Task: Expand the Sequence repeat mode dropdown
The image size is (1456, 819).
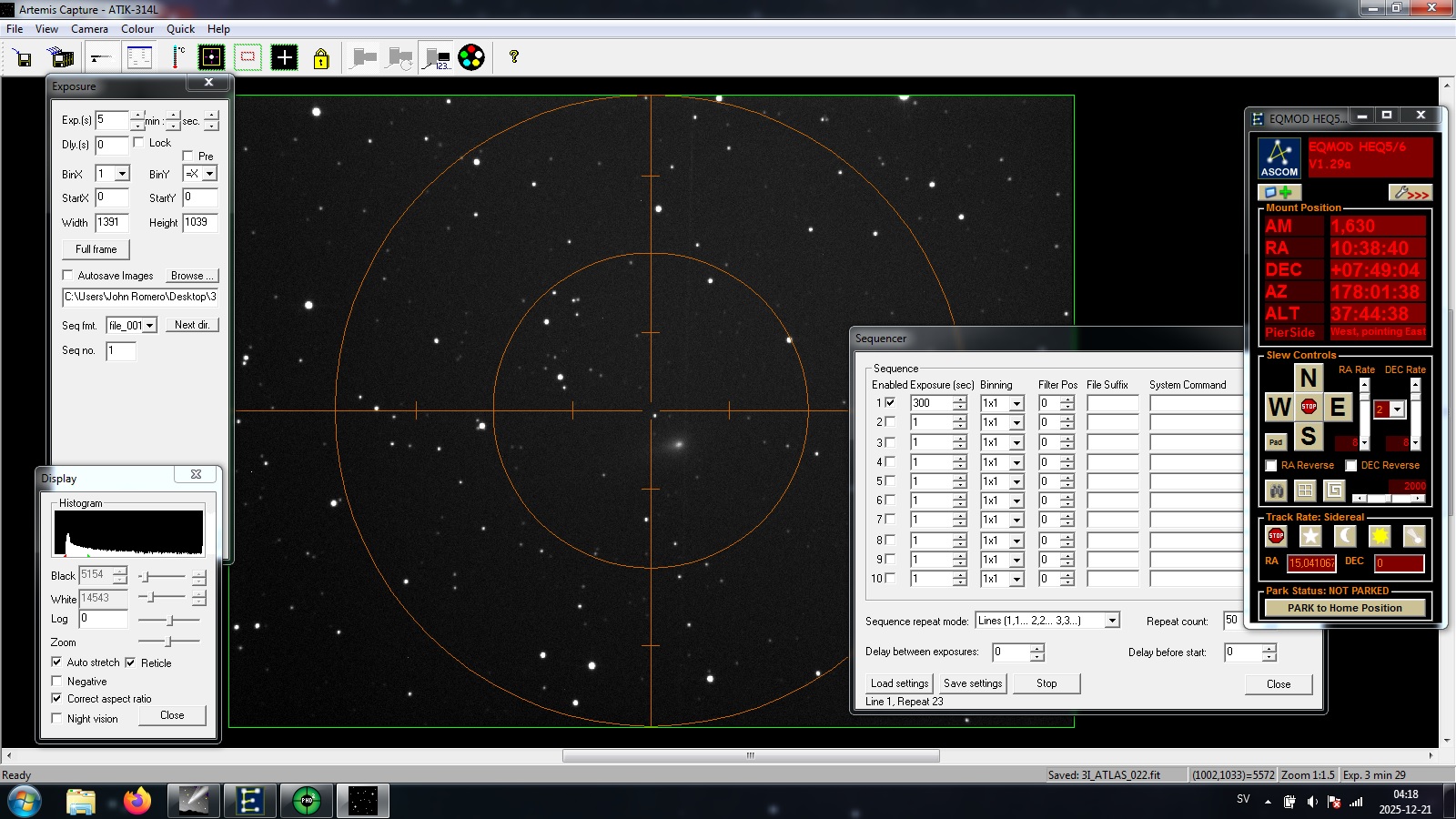Action: pos(1111,621)
